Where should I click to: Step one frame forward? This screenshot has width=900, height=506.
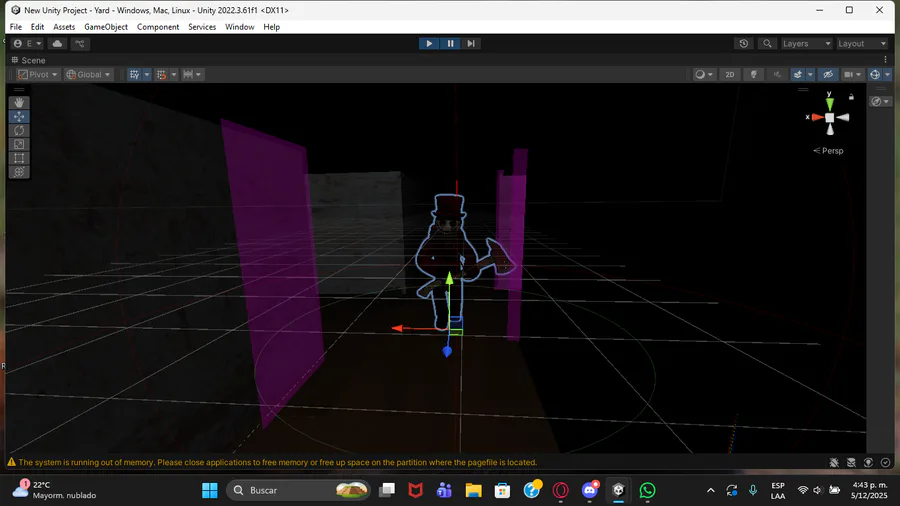pos(471,44)
